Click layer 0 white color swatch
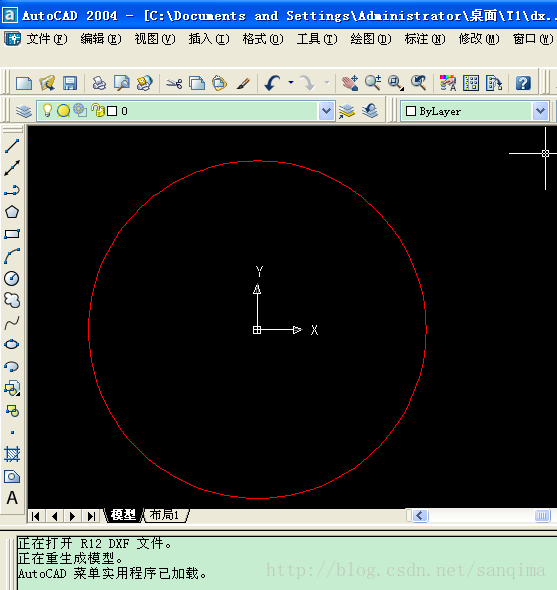 coord(112,111)
